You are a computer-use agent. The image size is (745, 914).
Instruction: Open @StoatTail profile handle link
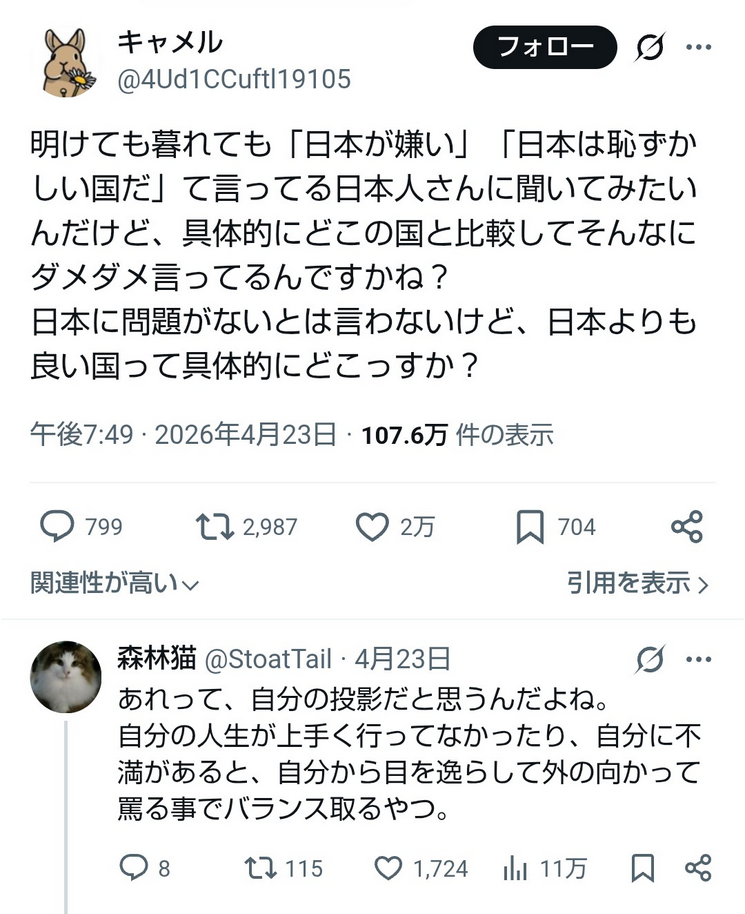tap(273, 659)
